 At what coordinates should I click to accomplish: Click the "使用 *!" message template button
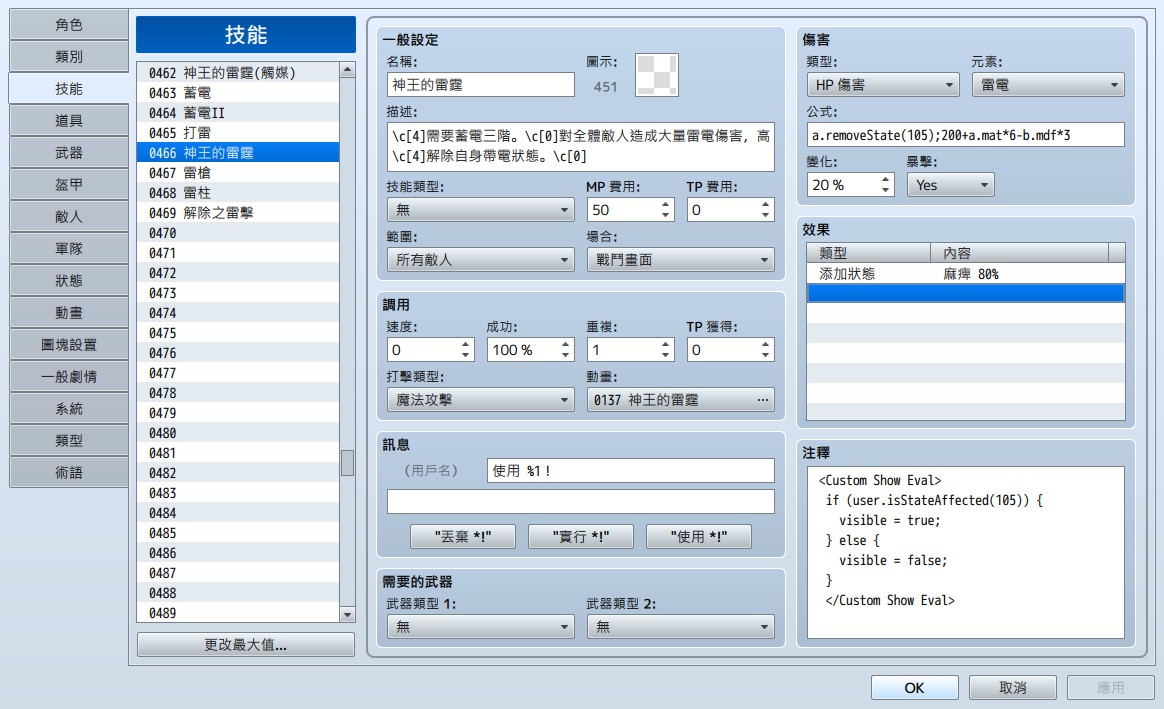(699, 536)
